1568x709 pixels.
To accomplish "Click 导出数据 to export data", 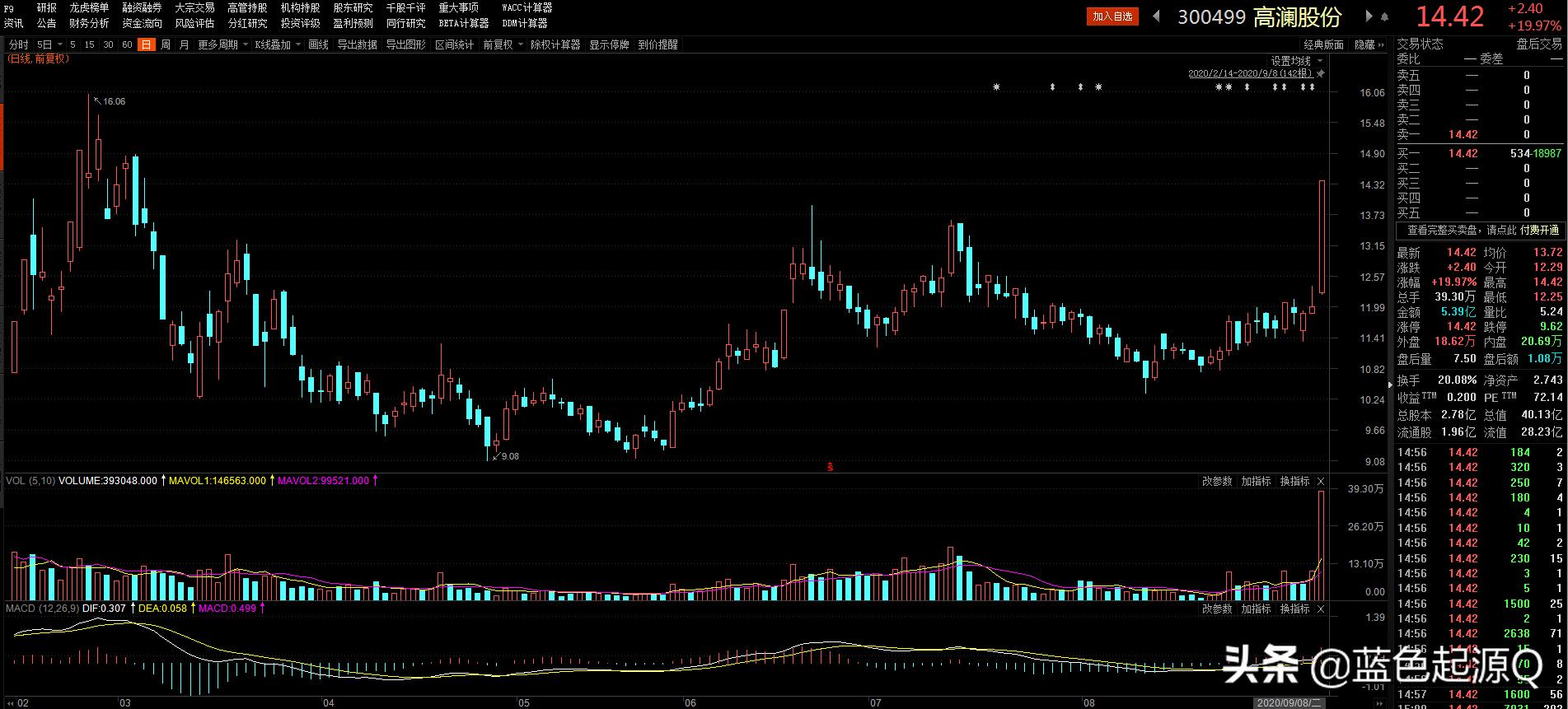I will (x=357, y=44).
